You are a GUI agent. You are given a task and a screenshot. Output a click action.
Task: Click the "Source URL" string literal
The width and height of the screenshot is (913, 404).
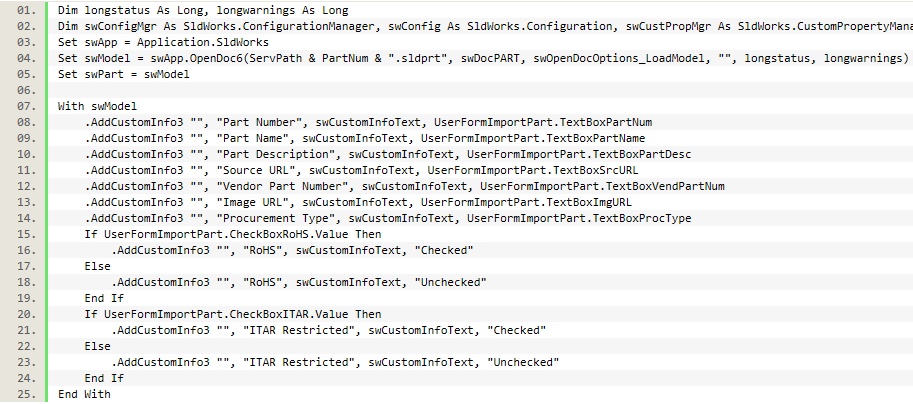pos(259,171)
